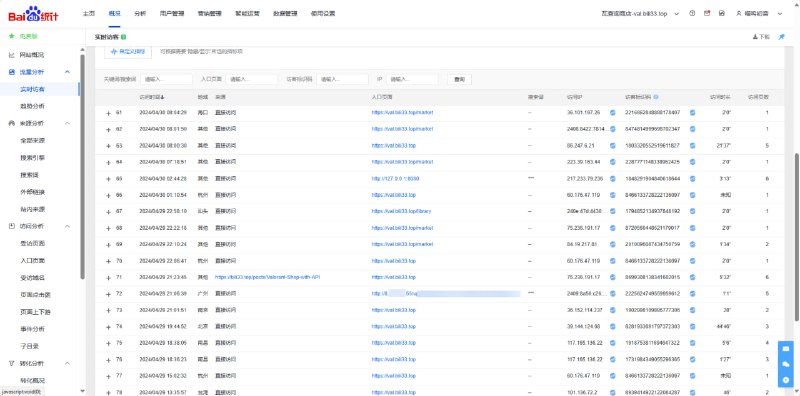Select 入口页面 in the sidebar
This screenshot has height=396, width=800.
pos(32,260)
